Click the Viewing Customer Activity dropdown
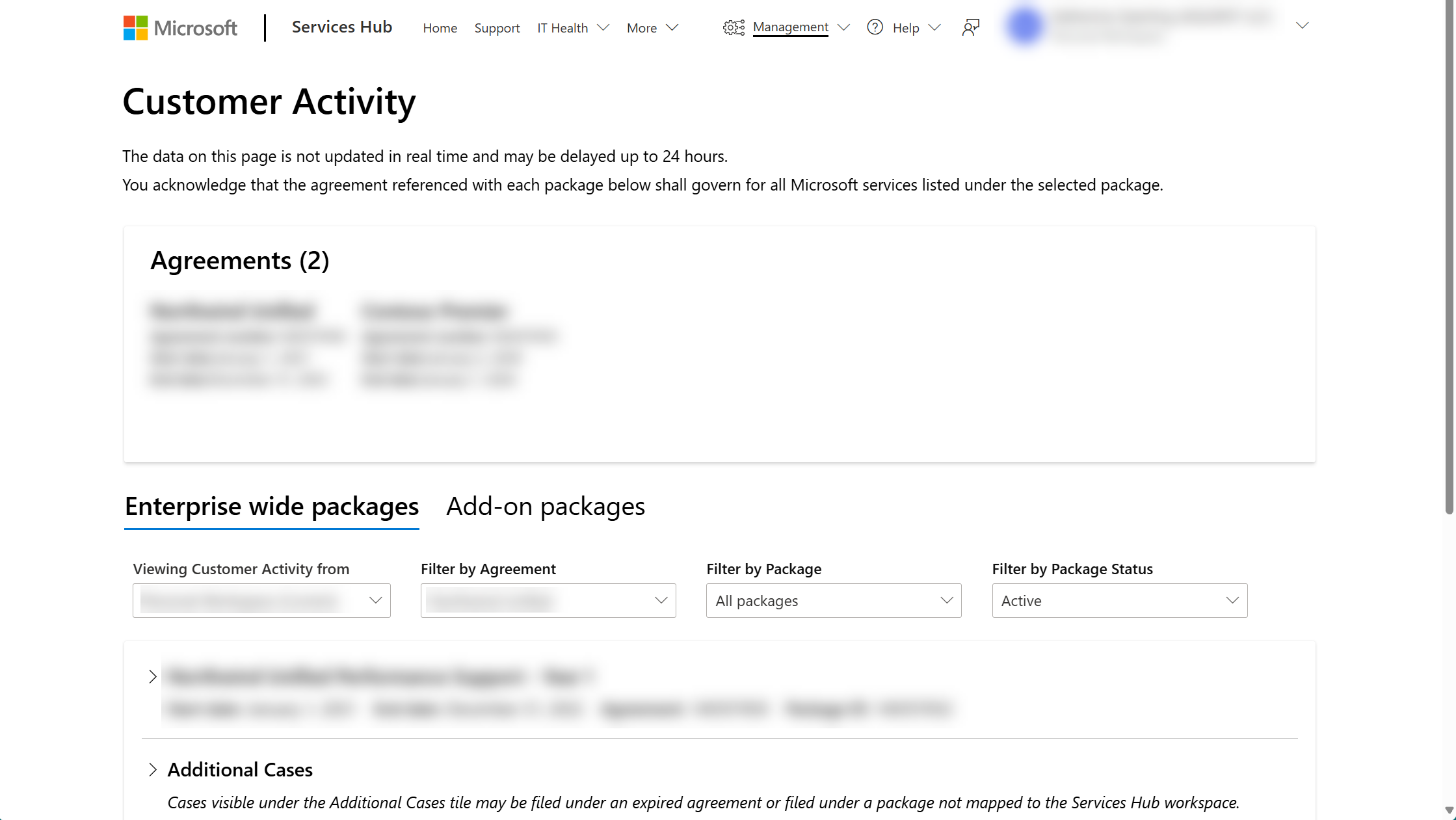The height and width of the screenshot is (820, 1456). tap(261, 600)
